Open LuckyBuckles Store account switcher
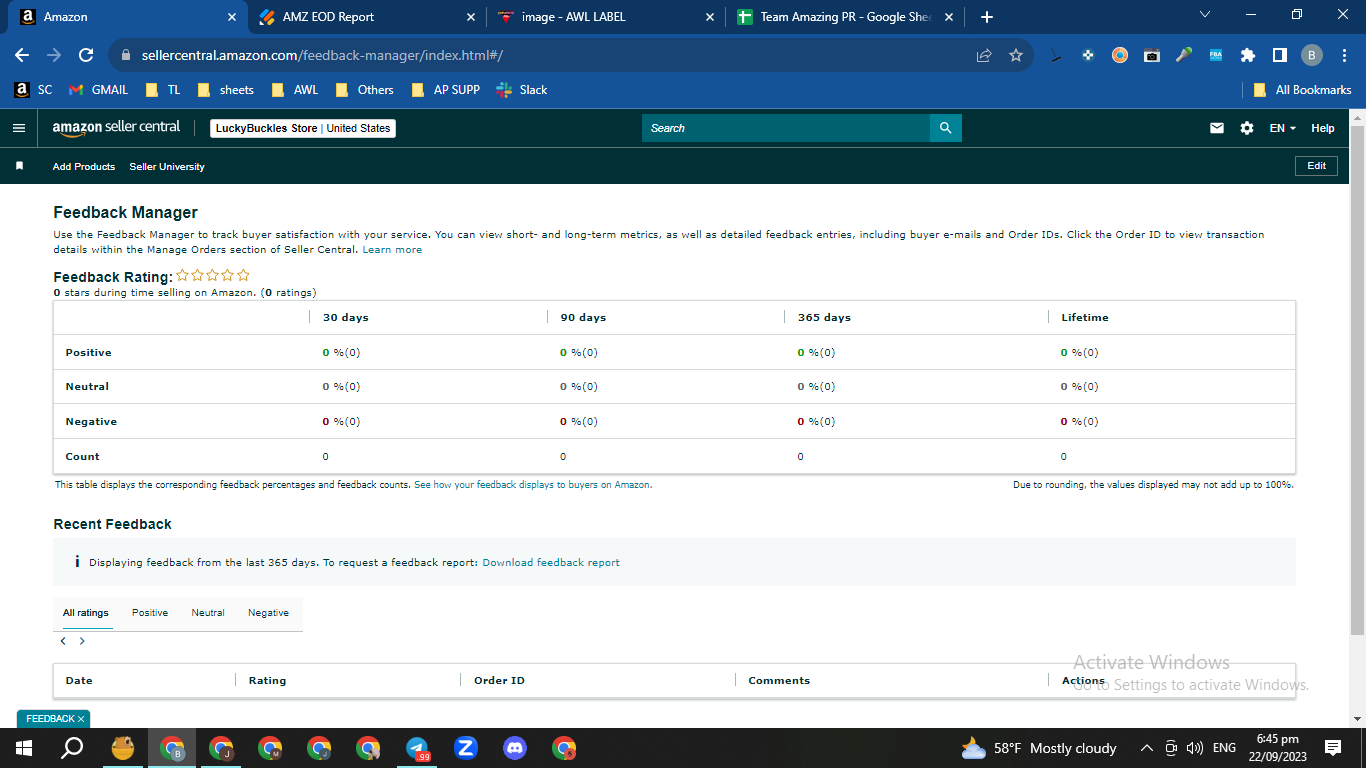Image resolution: width=1366 pixels, height=768 pixels. point(303,128)
